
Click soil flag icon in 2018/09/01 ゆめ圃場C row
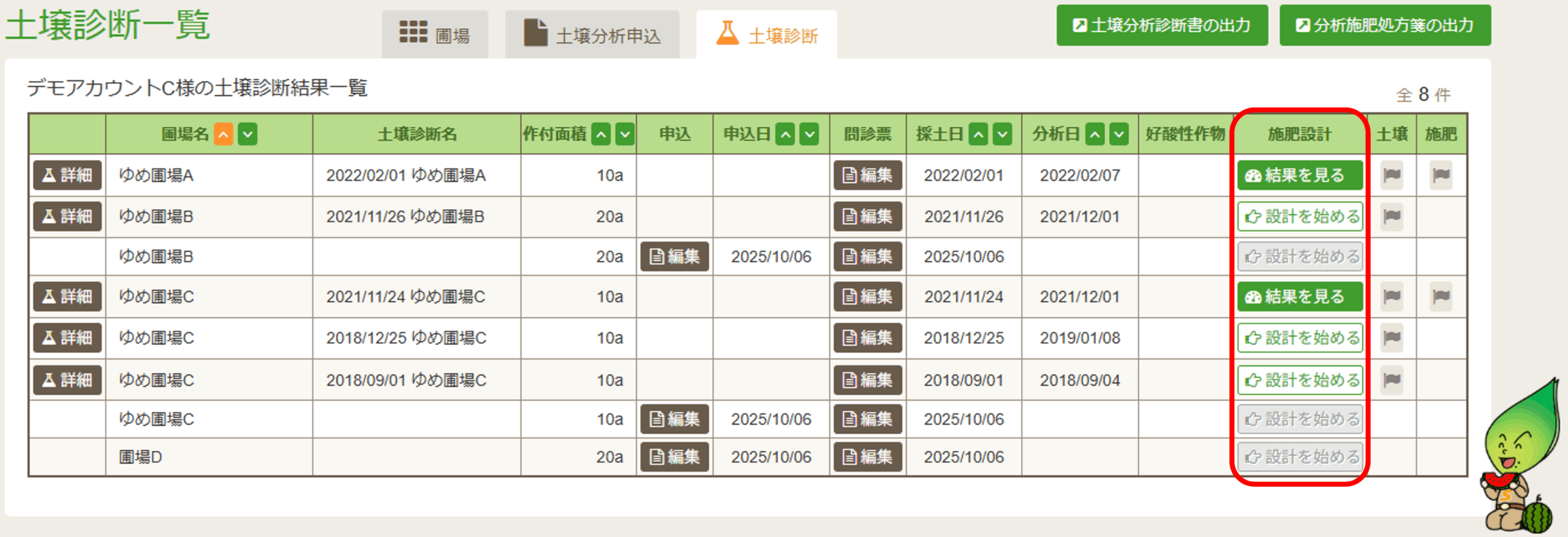click(x=1392, y=380)
